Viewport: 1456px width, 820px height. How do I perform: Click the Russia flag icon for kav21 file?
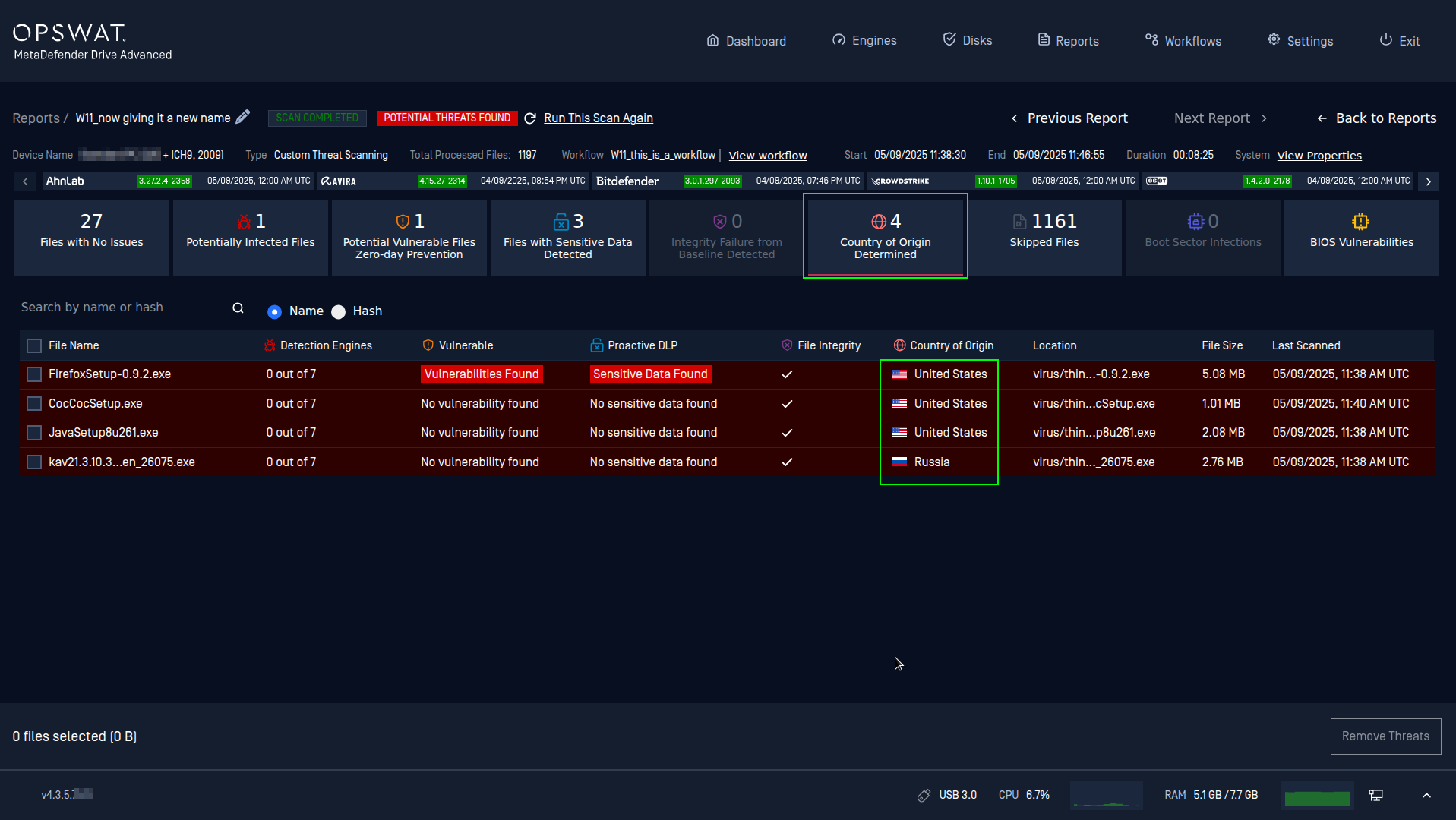899,462
